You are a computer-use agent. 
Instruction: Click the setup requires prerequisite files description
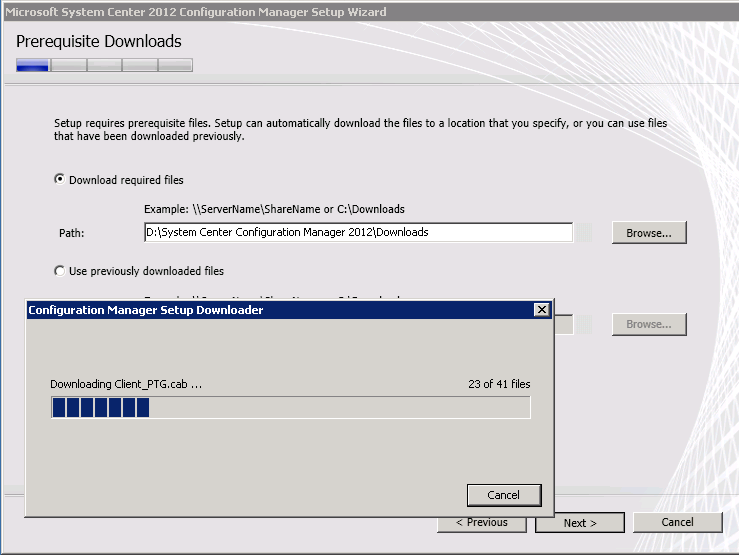pos(361,130)
